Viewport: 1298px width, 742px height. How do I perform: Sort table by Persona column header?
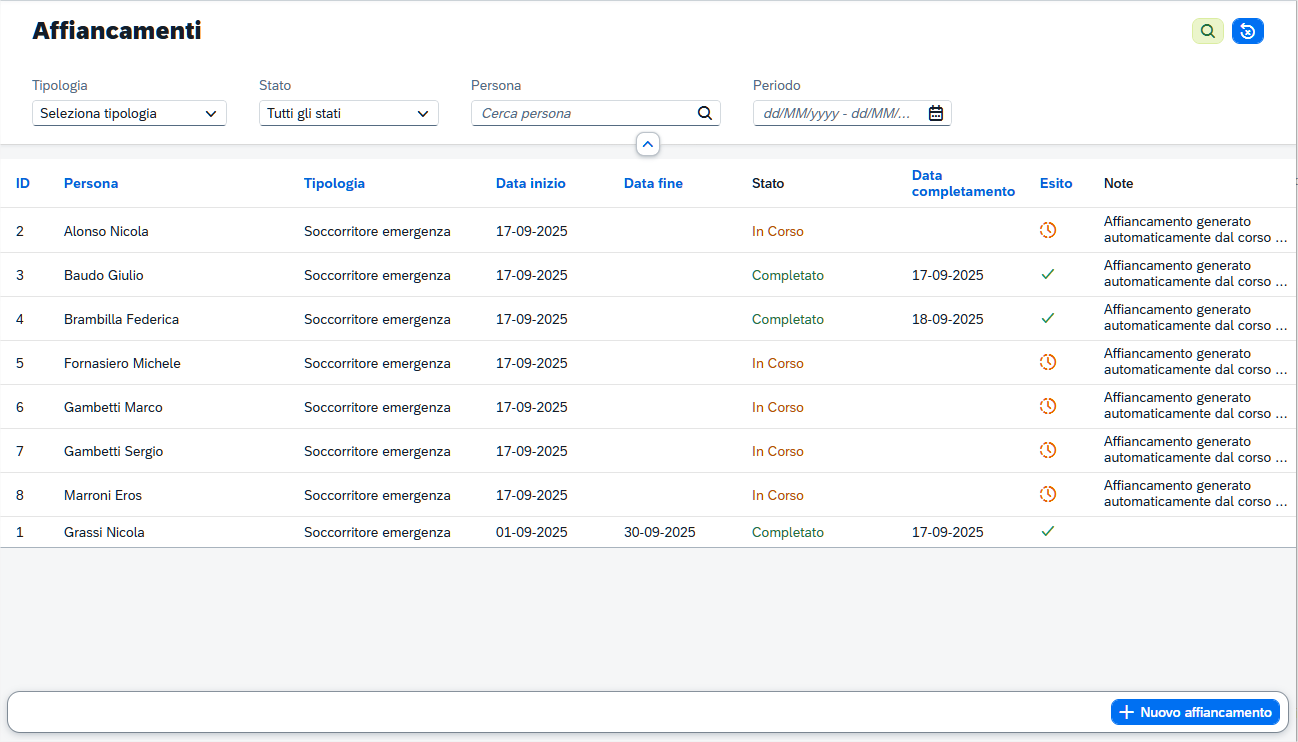[91, 183]
